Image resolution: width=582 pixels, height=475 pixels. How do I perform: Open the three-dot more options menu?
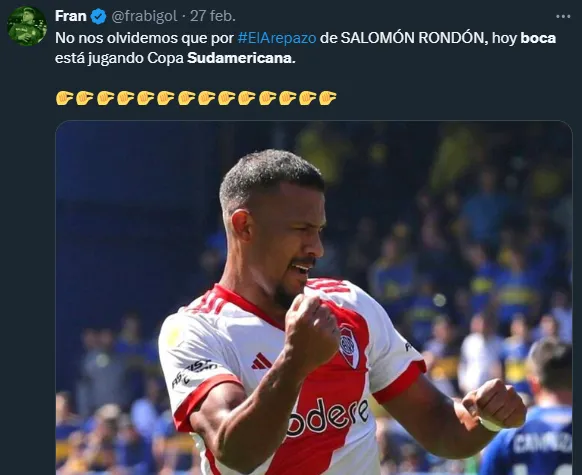563,16
